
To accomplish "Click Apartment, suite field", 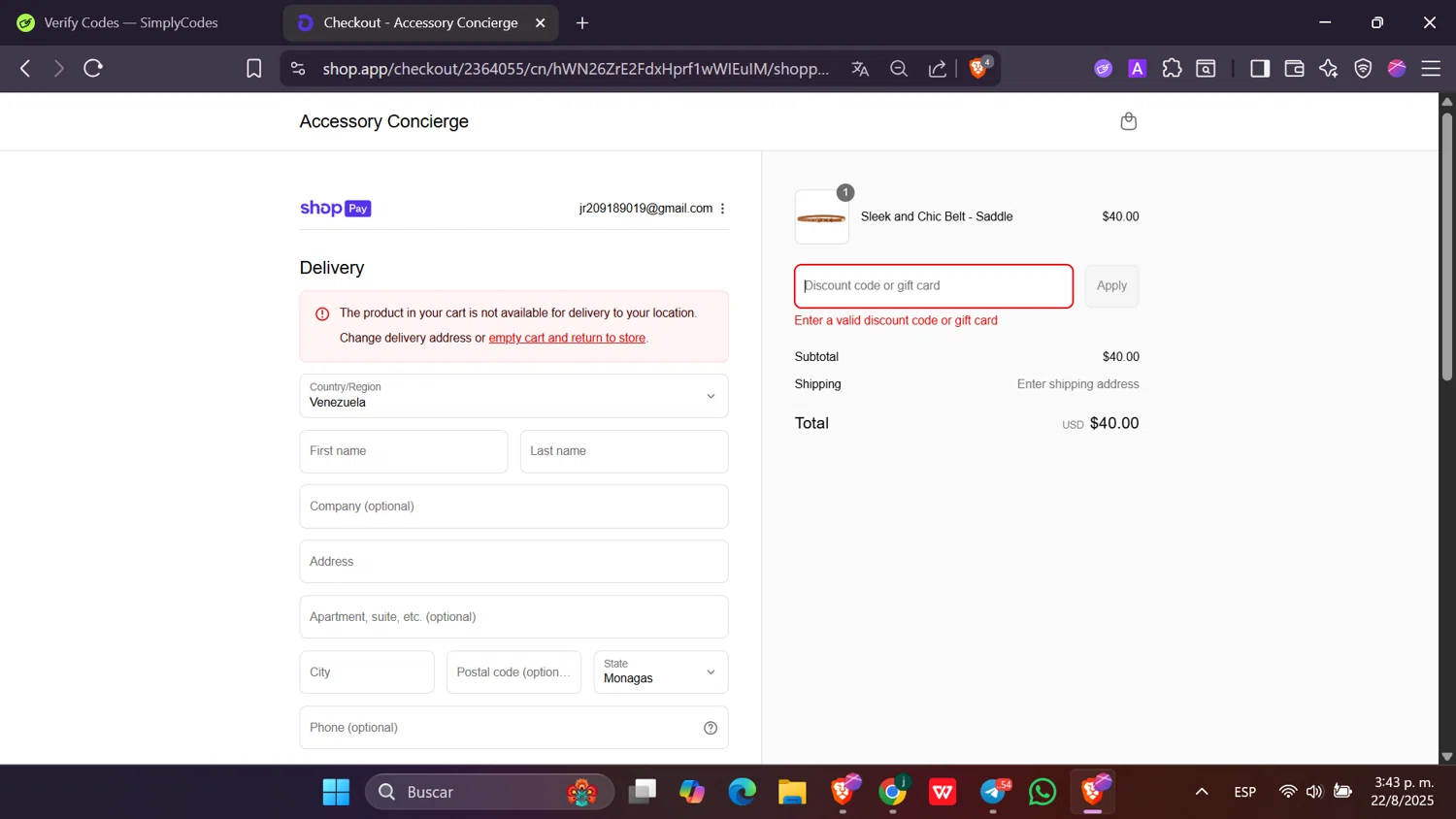I will [513, 617].
